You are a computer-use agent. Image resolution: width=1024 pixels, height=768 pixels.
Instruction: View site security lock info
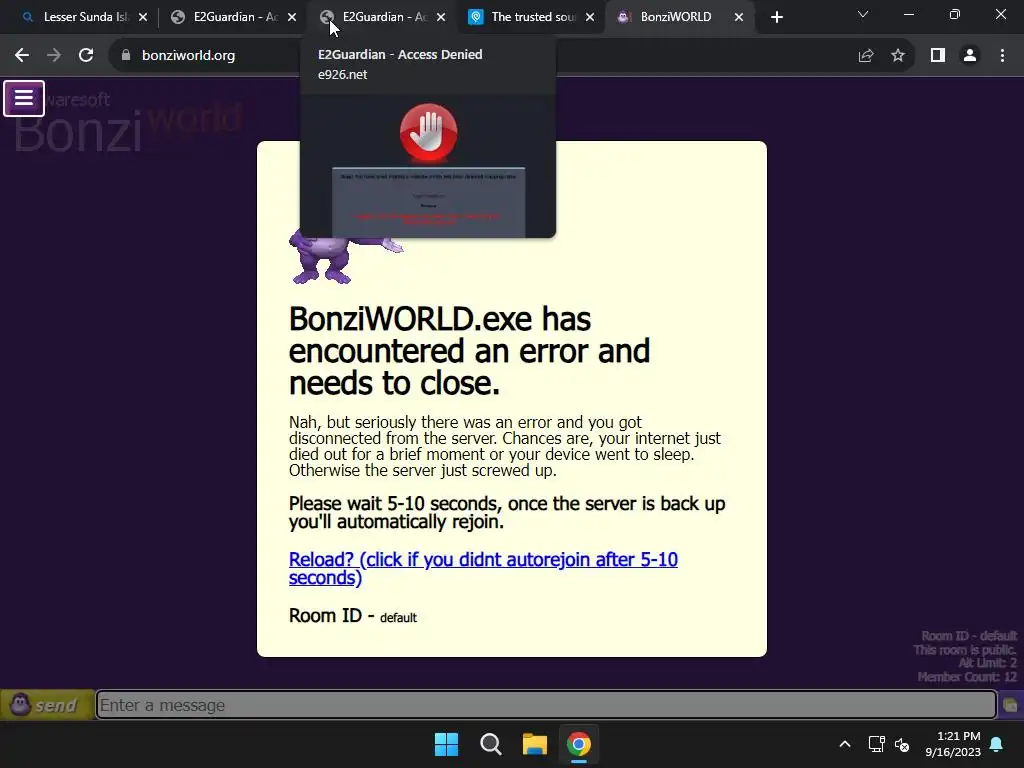[126, 56]
